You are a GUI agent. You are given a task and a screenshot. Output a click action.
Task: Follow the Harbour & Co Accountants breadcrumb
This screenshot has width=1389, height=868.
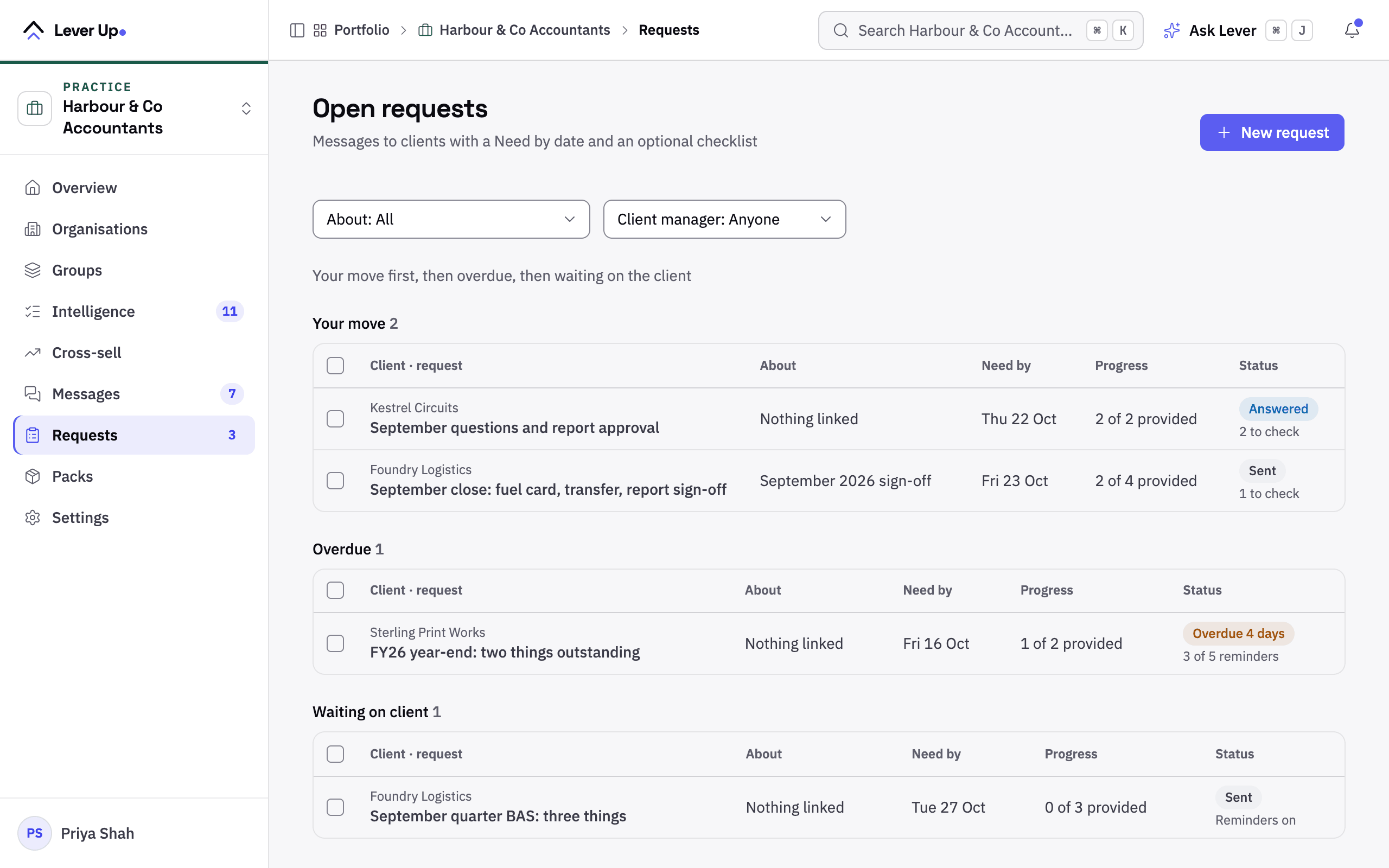tap(525, 30)
